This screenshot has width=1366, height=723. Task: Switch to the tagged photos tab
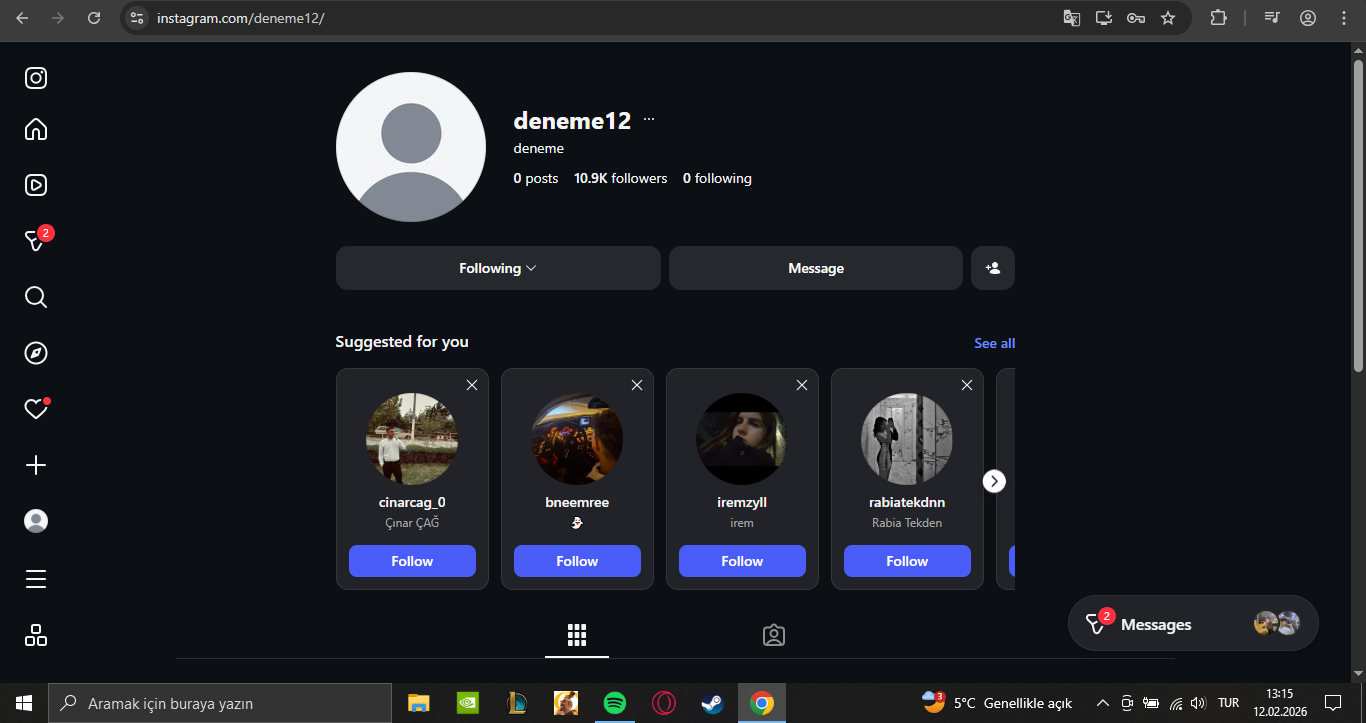tap(773, 635)
